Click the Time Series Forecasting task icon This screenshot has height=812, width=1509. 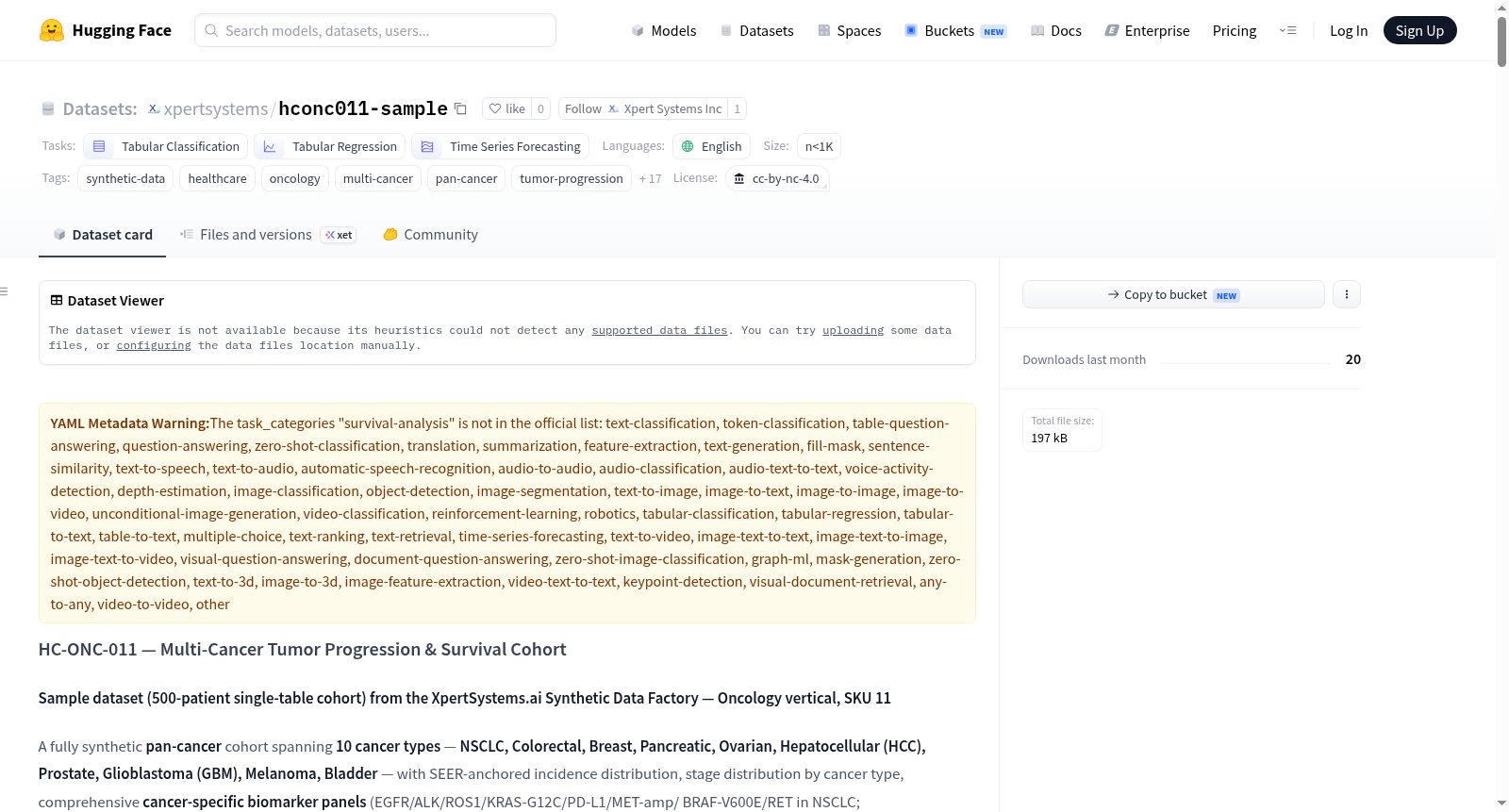click(427, 146)
